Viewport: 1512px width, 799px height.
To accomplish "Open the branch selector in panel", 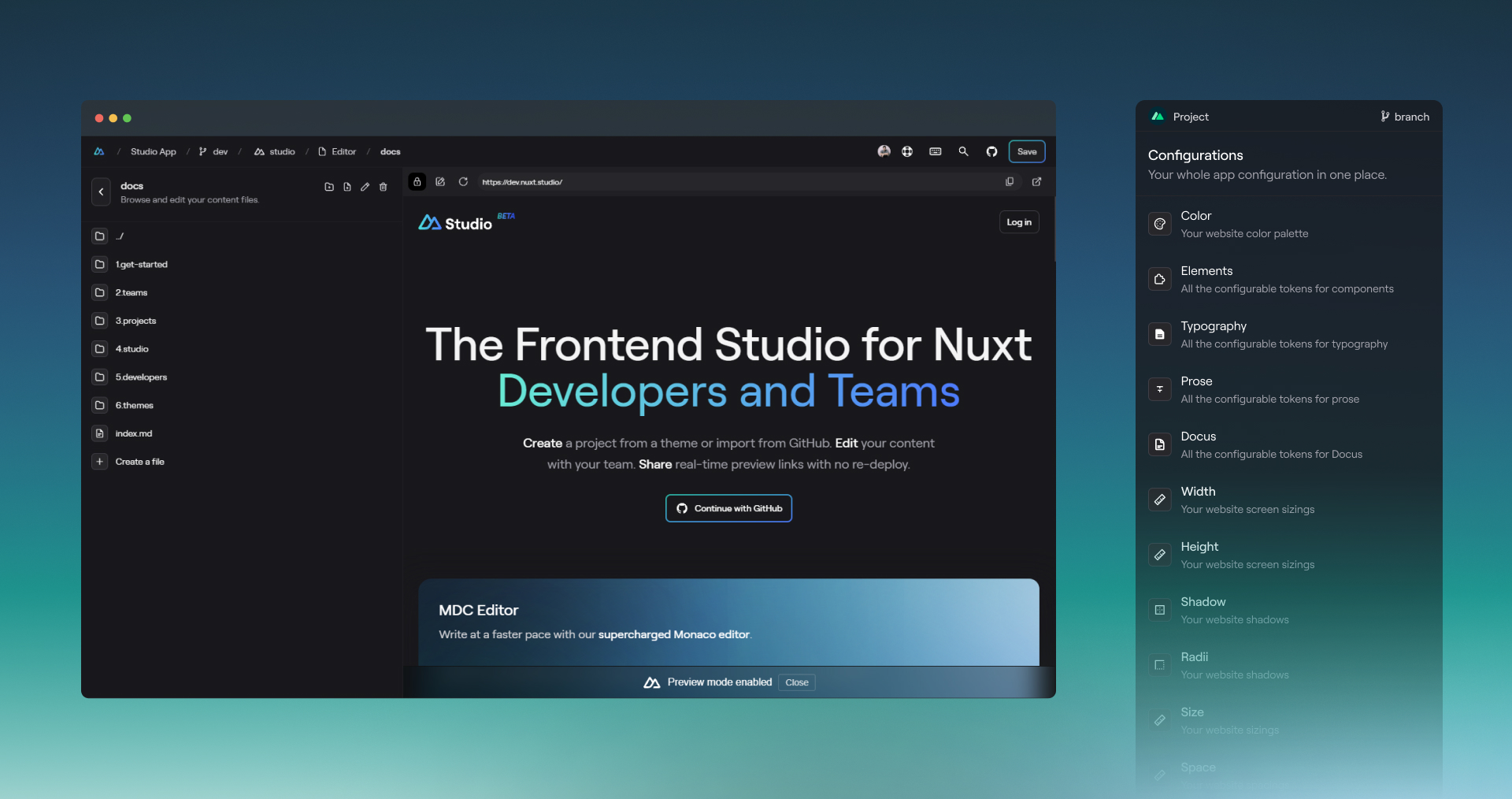I will click(x=1405, y=117).
